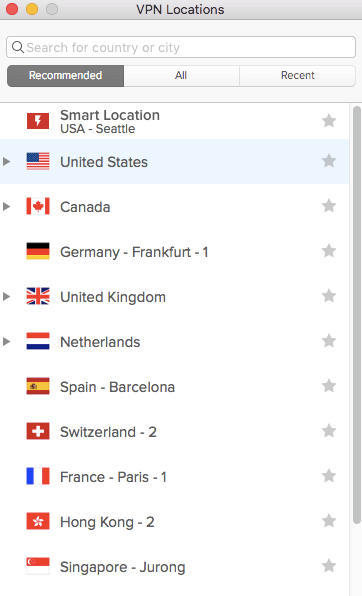Screen dimensions: 362x596
Task: Select the United States flag icon
Action: click(x=38, y=161)
